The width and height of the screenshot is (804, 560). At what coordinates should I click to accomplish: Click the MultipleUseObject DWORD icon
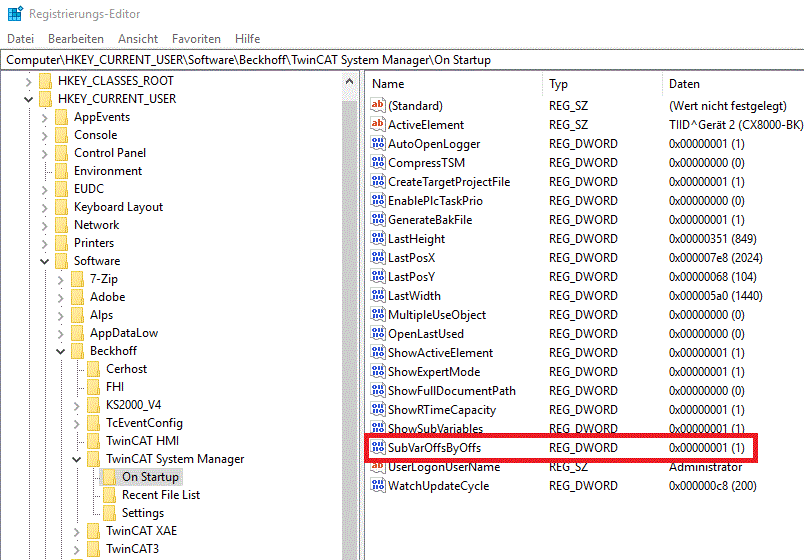coord(378,314)
